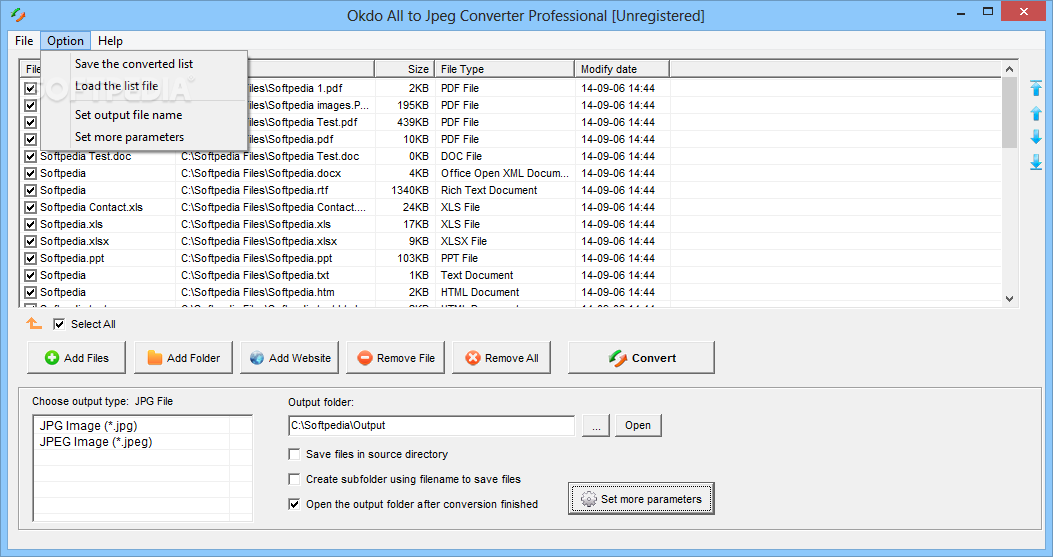Click the move-down arrow icon
This screenshot has height=557, width=1053.
click(1036, 137)
